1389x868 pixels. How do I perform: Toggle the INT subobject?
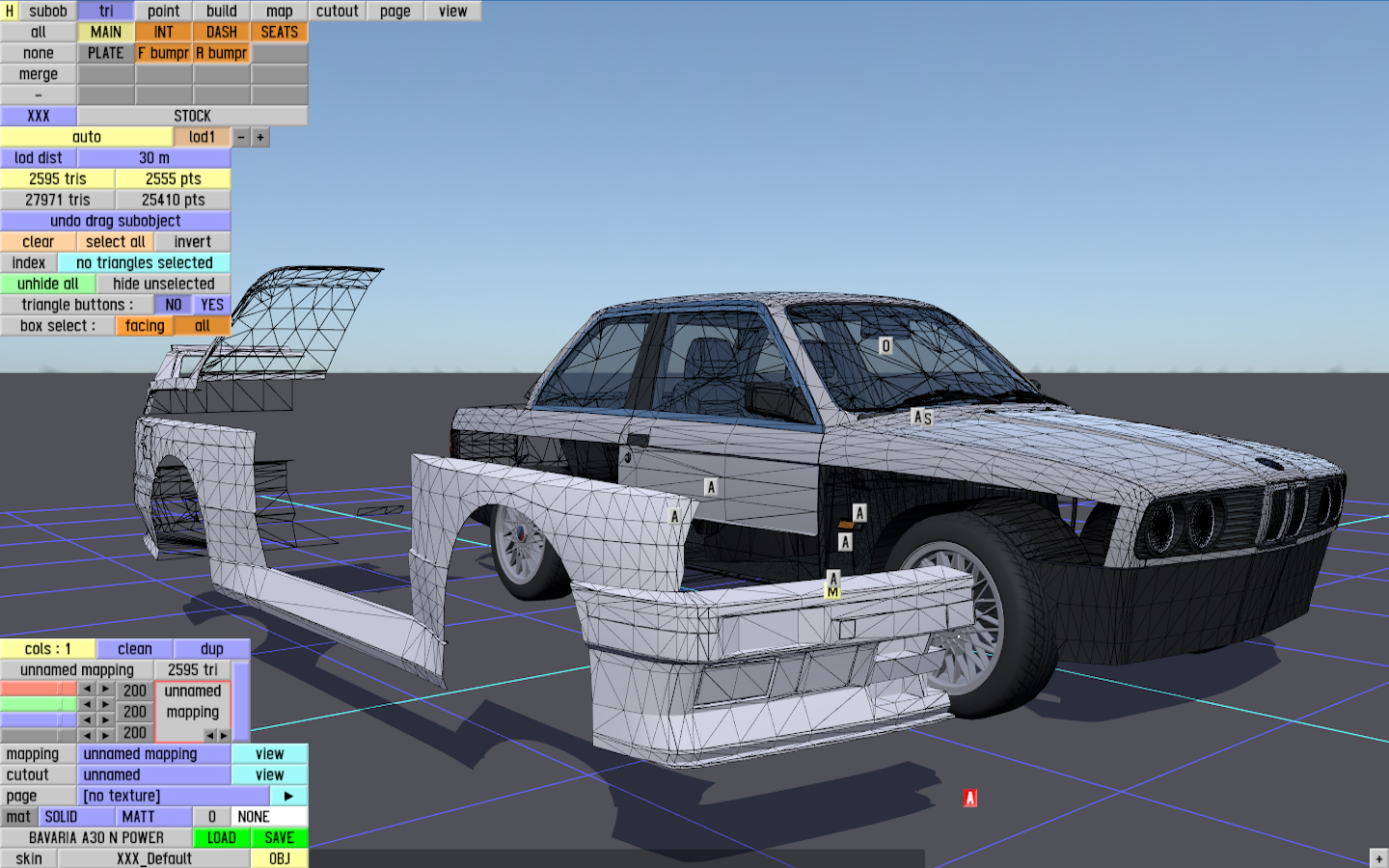click(x=164, y=32)
